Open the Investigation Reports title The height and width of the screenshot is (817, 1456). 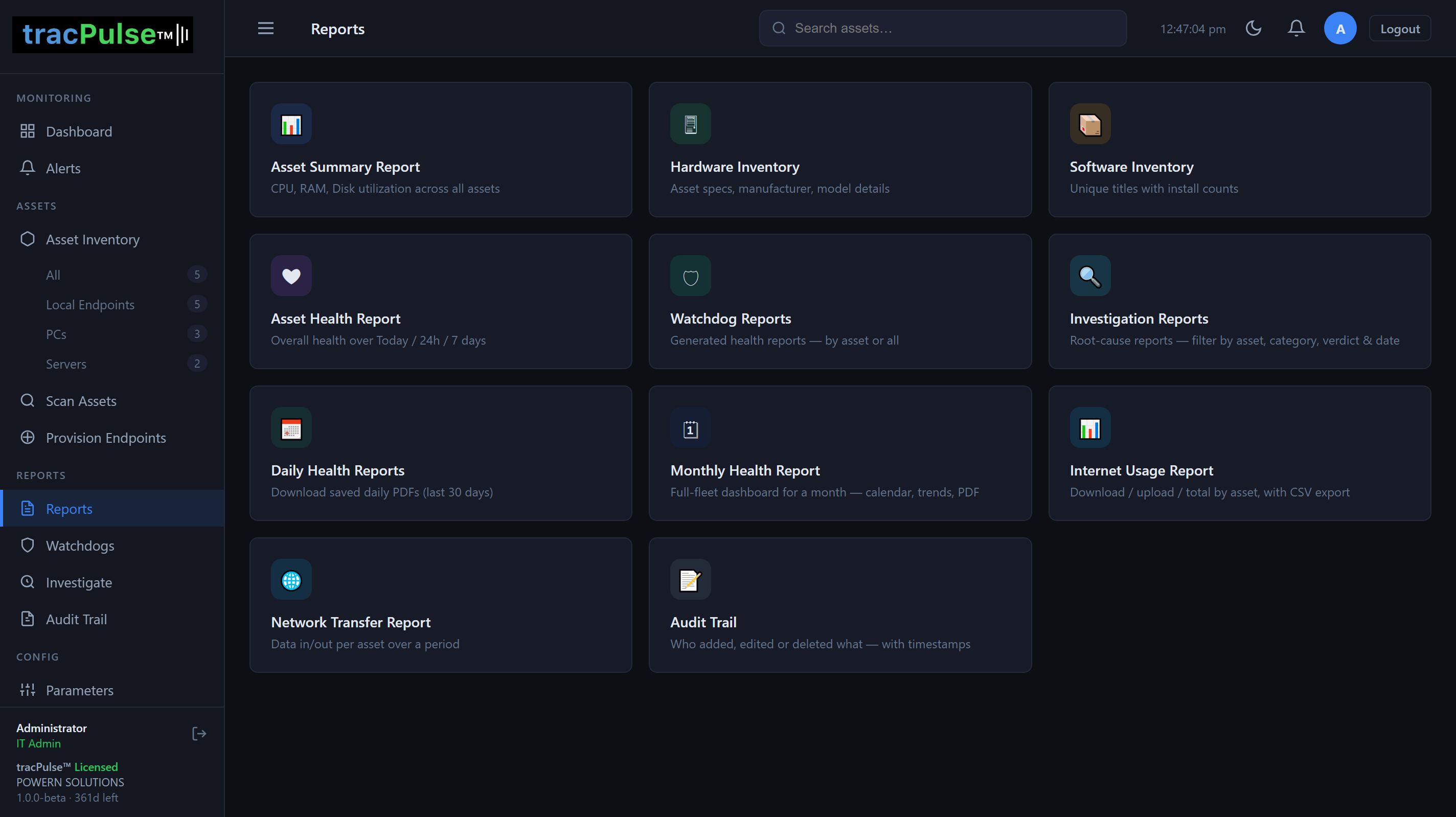1139,319
